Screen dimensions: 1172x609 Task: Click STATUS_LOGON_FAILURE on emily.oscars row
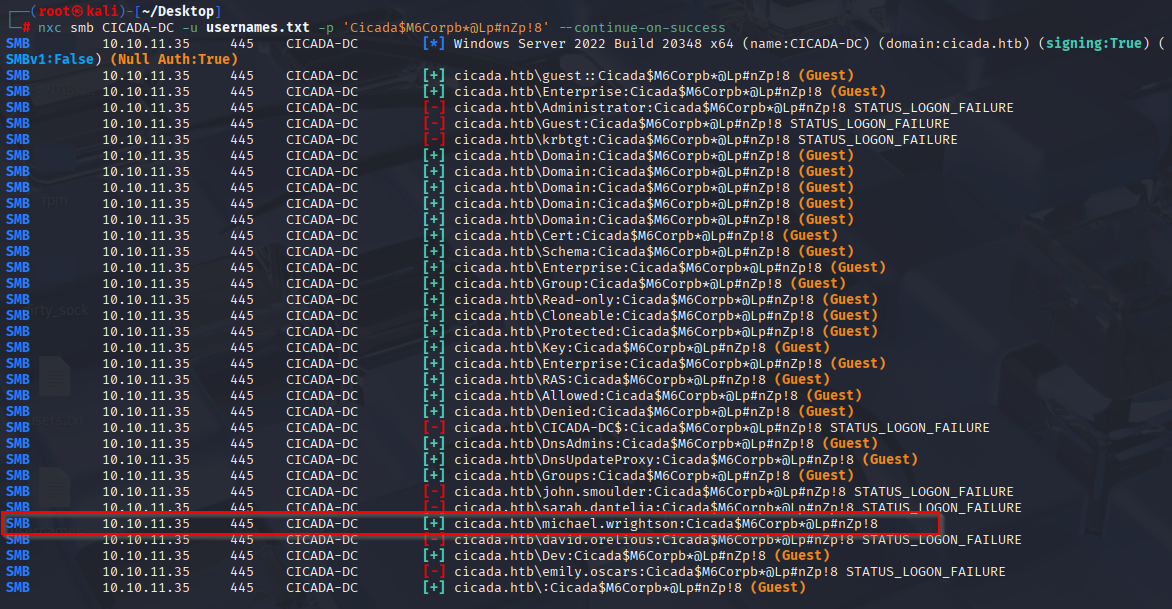(x=925, y=572)
